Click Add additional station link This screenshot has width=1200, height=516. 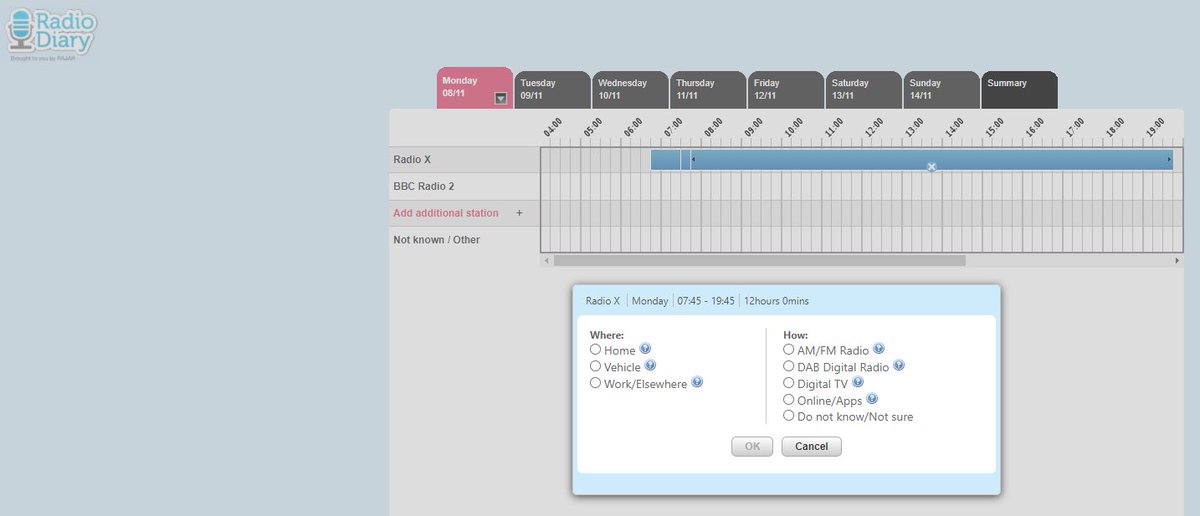(445, 213)
